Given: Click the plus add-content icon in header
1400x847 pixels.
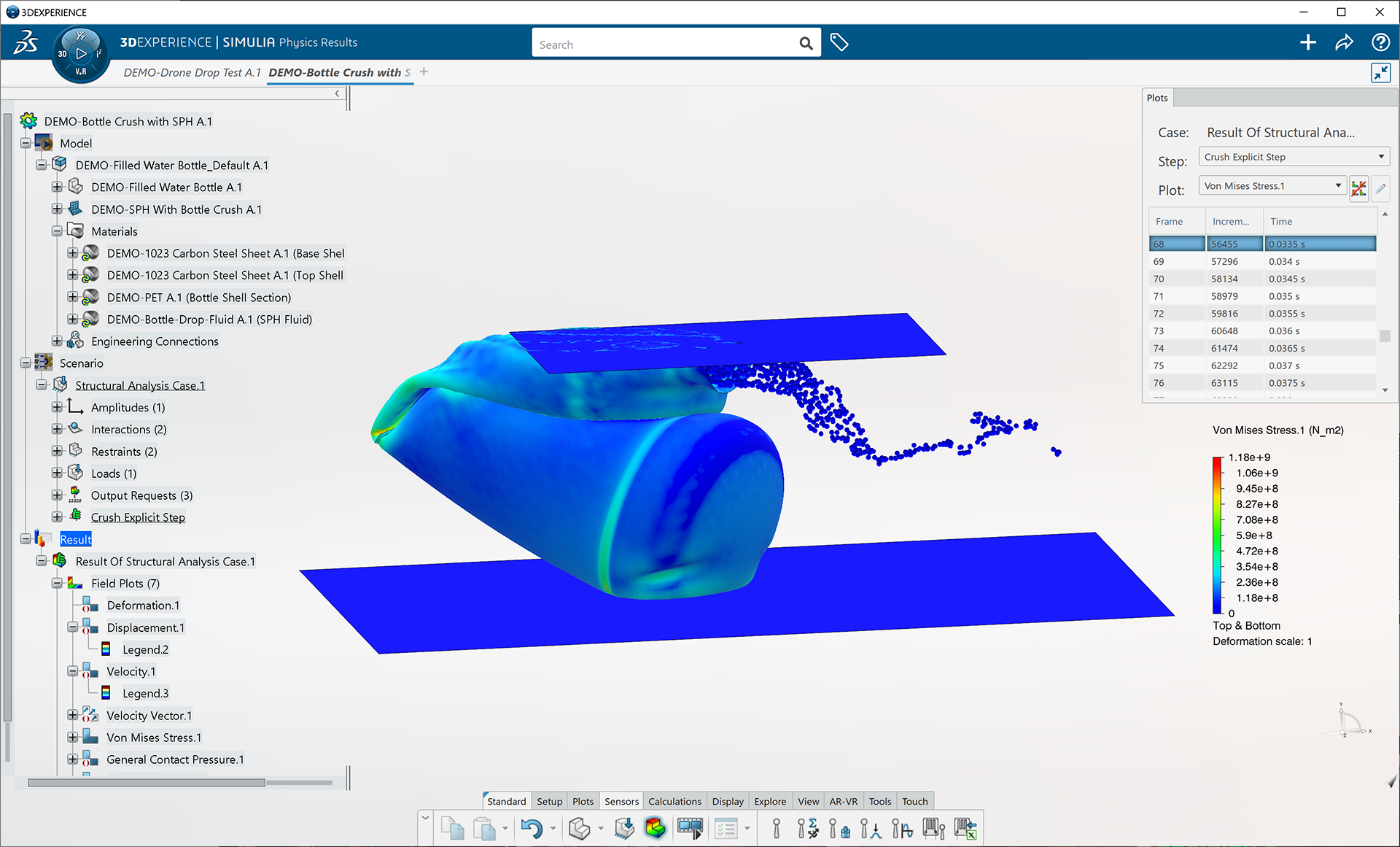Looking at the screenshot, I should pos(1308,42).
